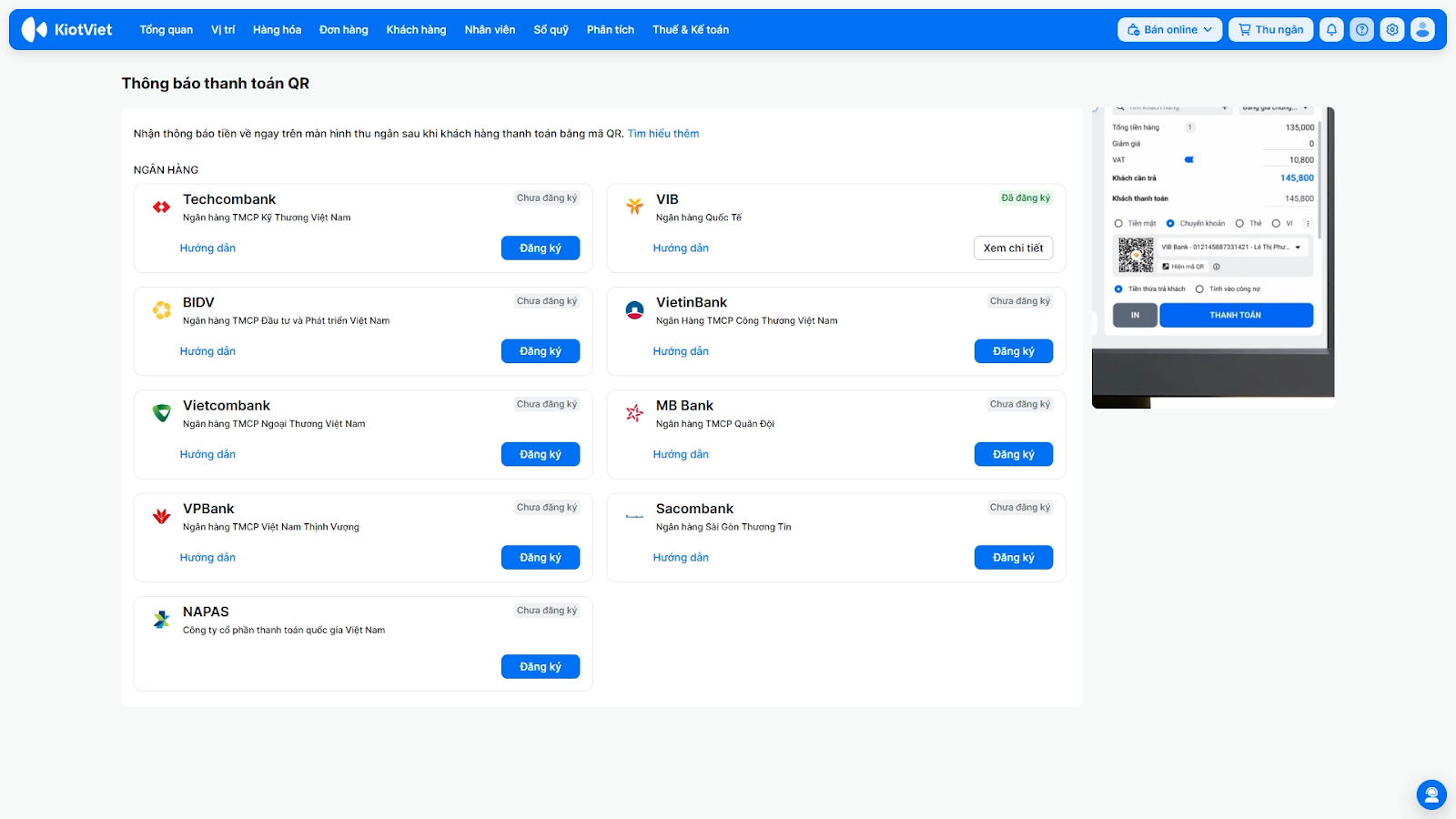Open the Hướng dẫn link for VIB
The height and width of the screenshot is (819, 1456).
(681, 248)
